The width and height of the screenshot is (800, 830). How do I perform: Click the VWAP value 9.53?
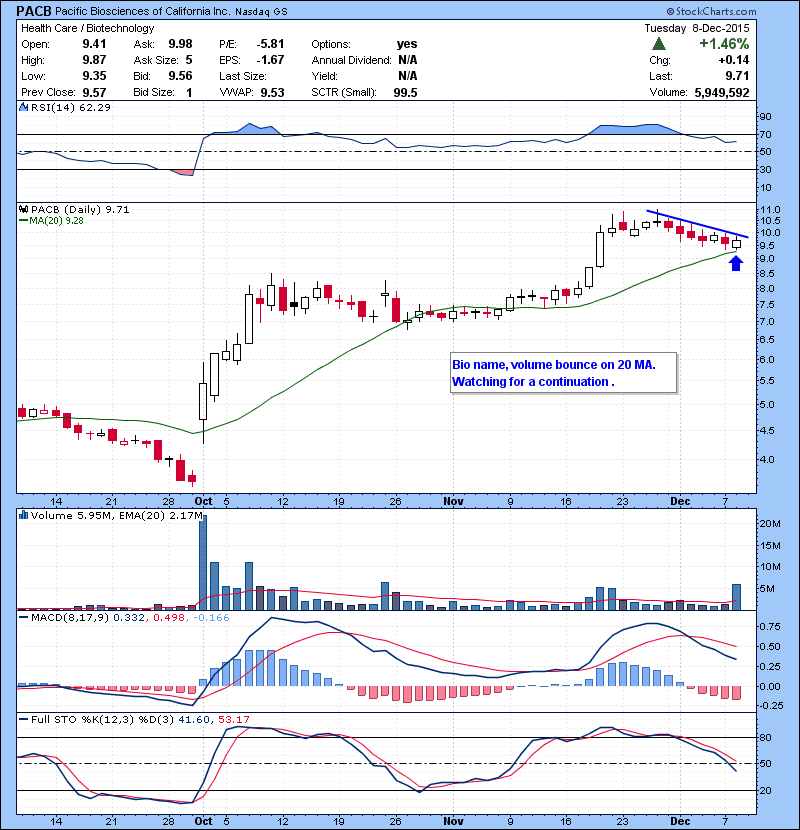point(272,93)
